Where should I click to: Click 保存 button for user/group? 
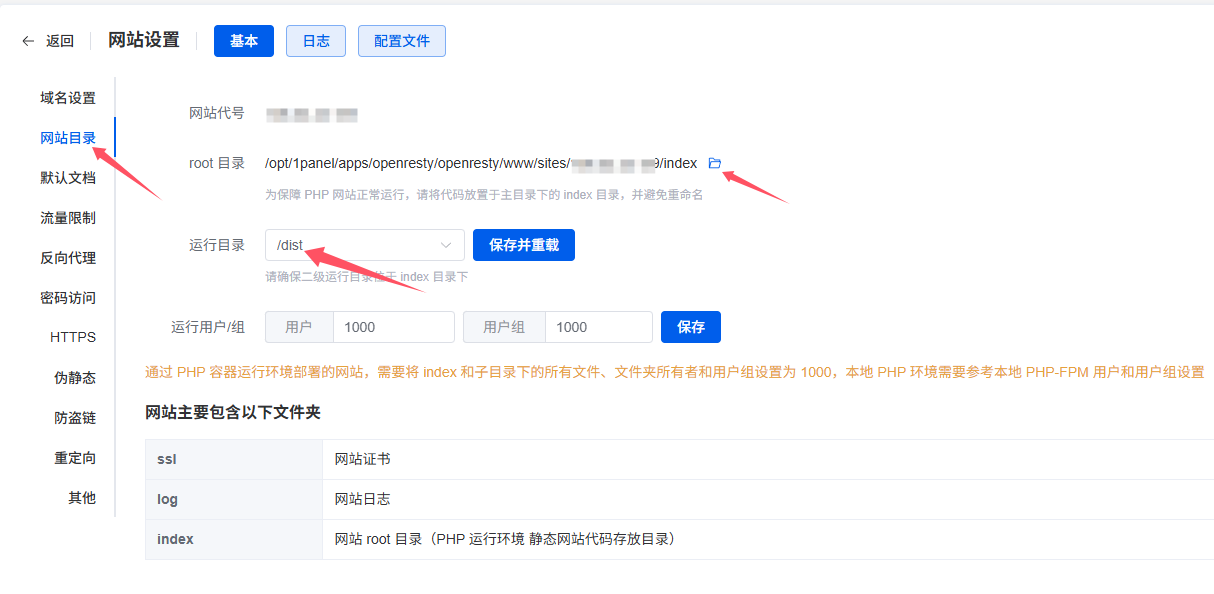(691, 327)
